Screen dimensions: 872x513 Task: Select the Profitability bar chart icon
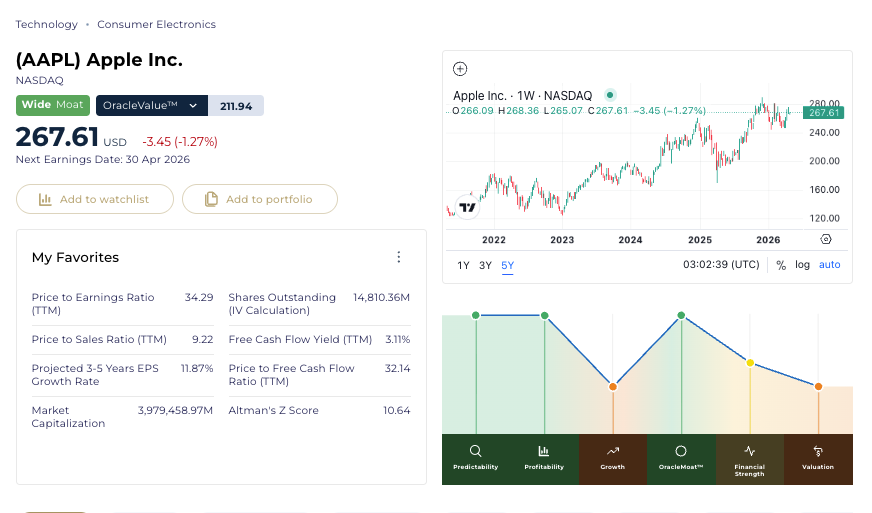coord(544,451)
